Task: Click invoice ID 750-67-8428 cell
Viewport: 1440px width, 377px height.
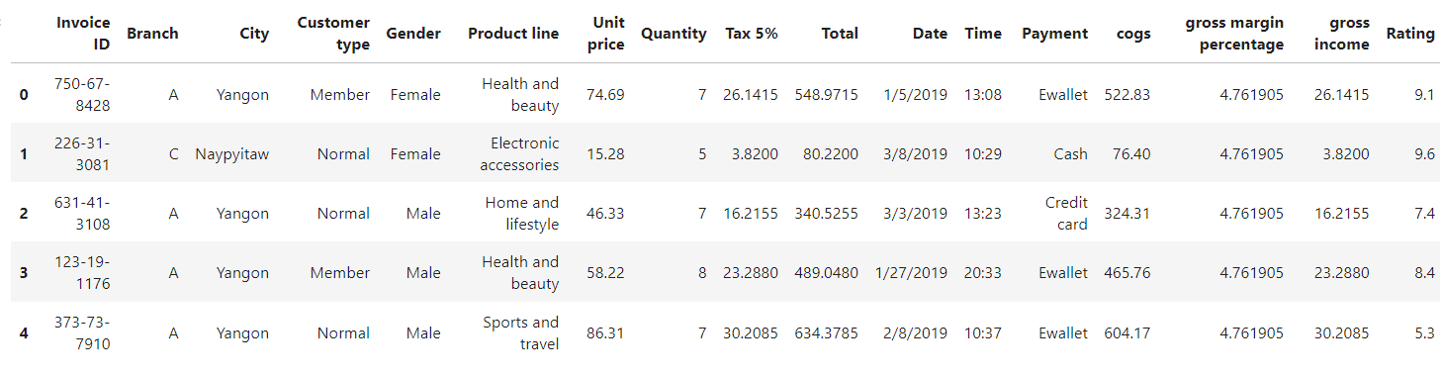Action: [84, 94]
